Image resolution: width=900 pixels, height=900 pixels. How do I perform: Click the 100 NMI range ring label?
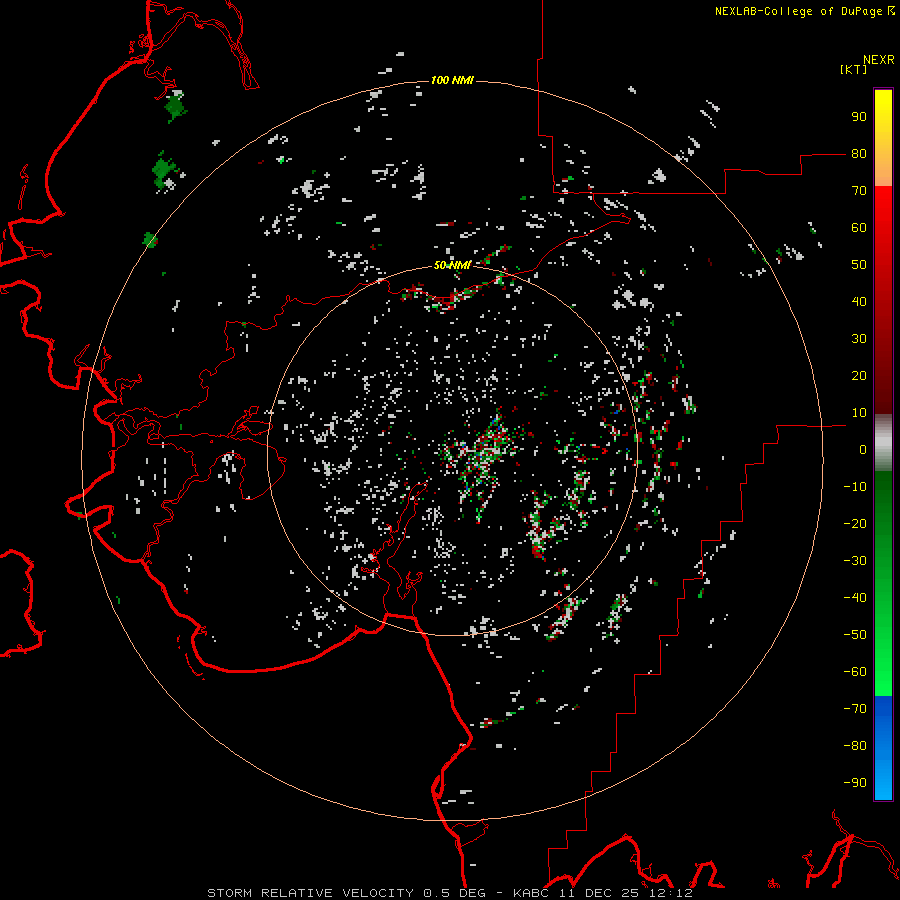click(452, 80)
